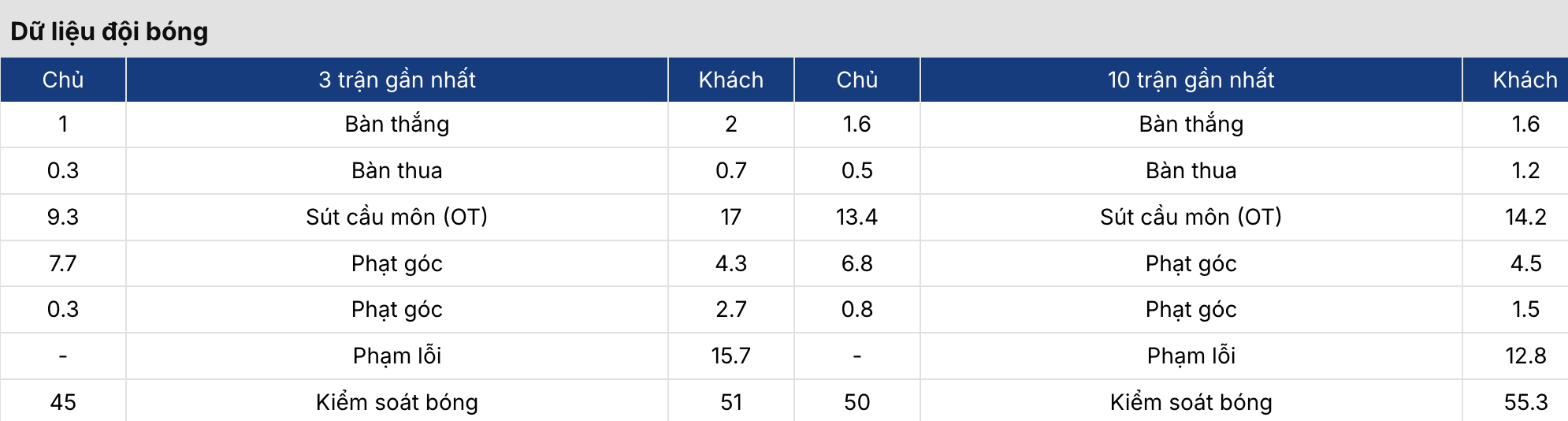This screenshot has height=421, width=1568.
Task: Click 'Kiểm soát bóng' label in 10 trận gần nhất
Action: pos(1191,402)
